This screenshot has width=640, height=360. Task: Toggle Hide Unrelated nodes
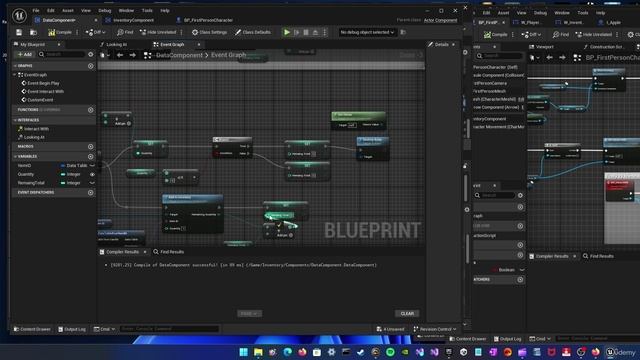pyautogui.click(x=158, y=32)
